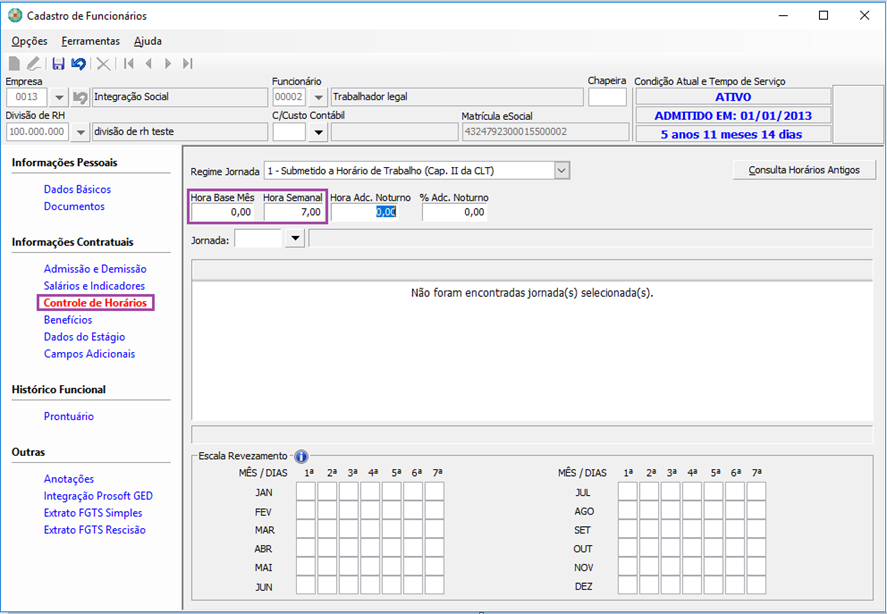Click the Trabalhador legal name field
This screenshot has width=887, height=614.
pos(457,97)
